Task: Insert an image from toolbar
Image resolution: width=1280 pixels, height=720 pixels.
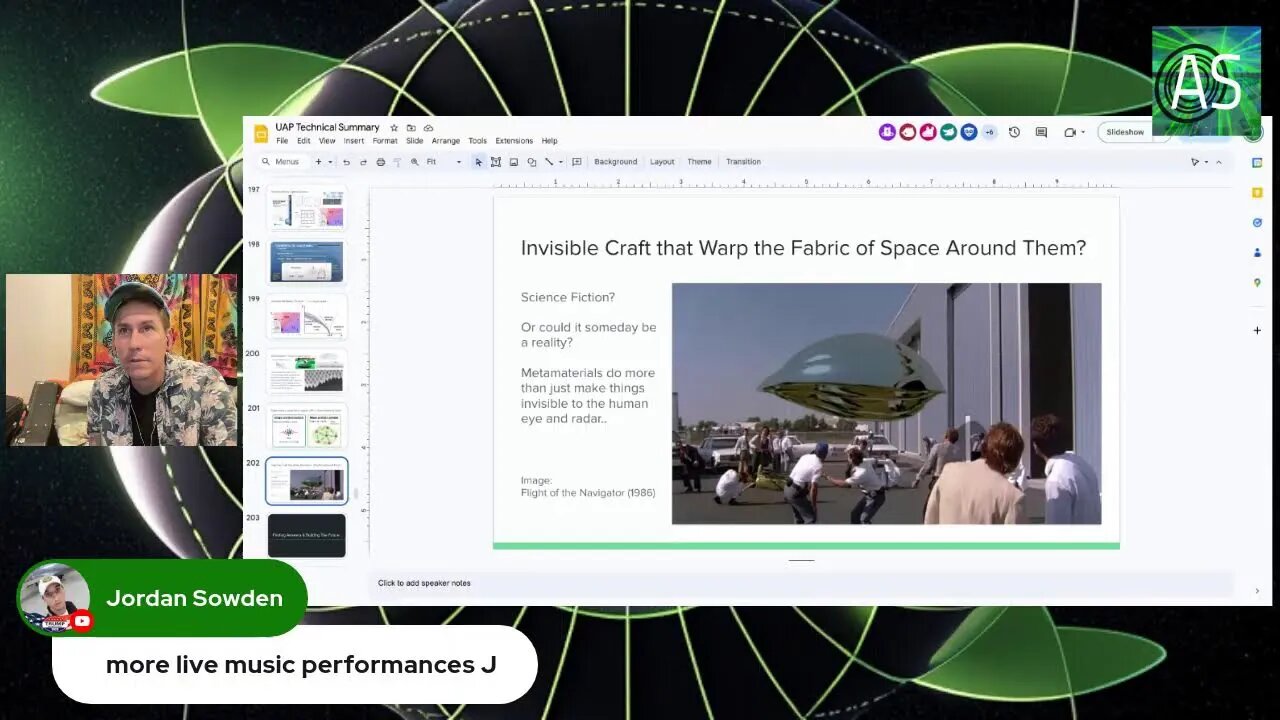Action: coord(513,162)
